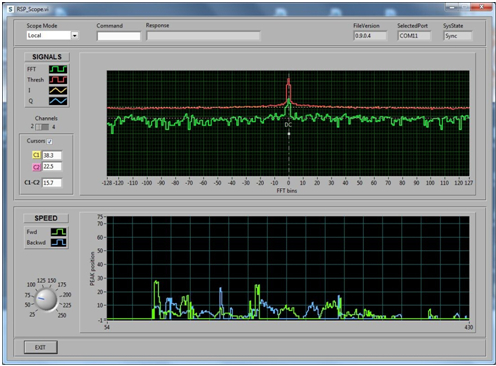Toggle the FFT signal plot icon
Screen dimensions: 496x366
(x=58, y=69)
